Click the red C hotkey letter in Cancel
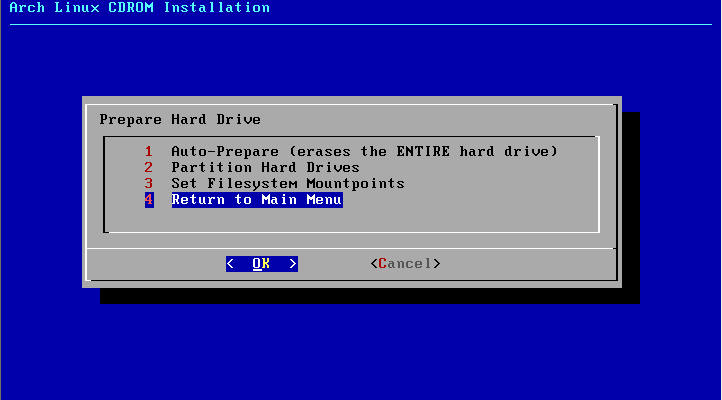This screenshot has height=400, width=722. [383, 264]
